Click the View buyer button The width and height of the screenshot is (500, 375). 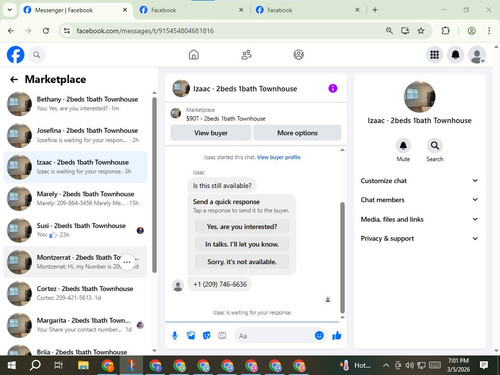(x=211, y=133)
